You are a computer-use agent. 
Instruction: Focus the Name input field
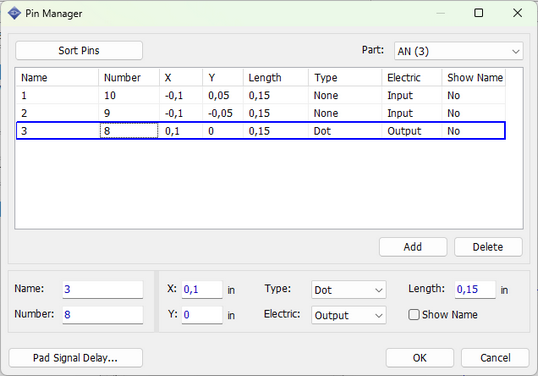[x=103, y=290]
